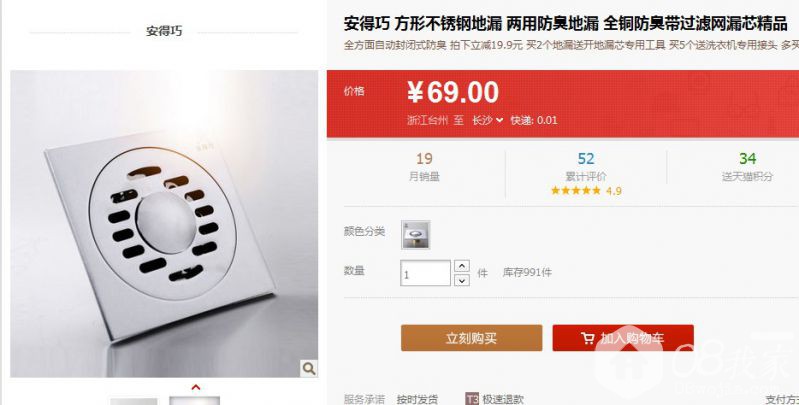The width and height of the screenshot is (799, 405).
Task: Click the red up arrow above thumbnails
Action: pos(196,388)
